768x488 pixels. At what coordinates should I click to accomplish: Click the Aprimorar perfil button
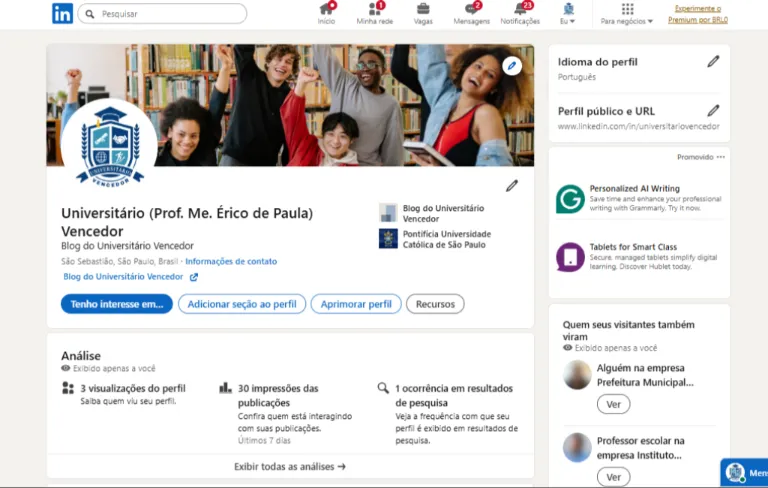click(x=356, y=304)
